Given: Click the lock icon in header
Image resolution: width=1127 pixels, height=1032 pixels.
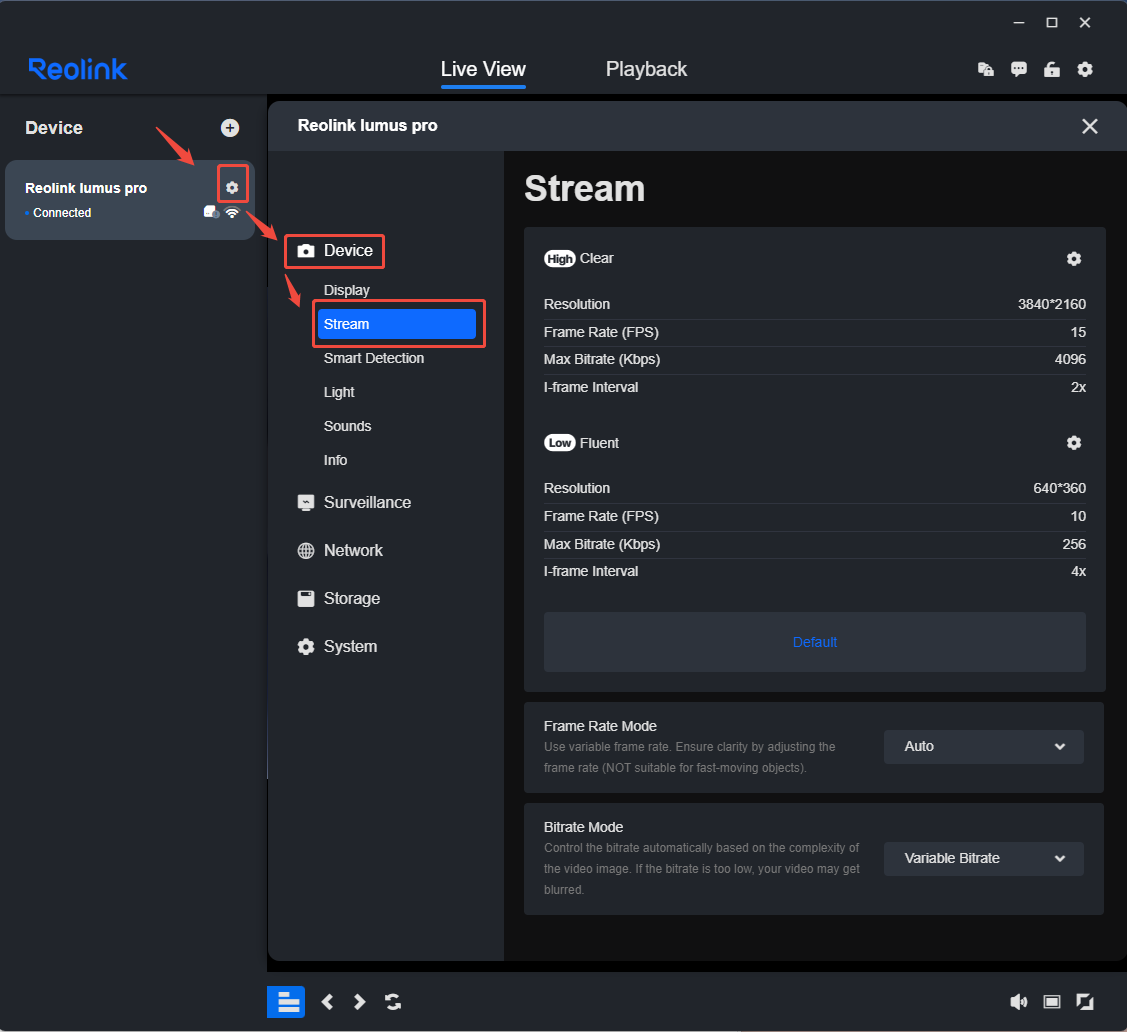Looking at the screenshot, I should [1052, 69].
